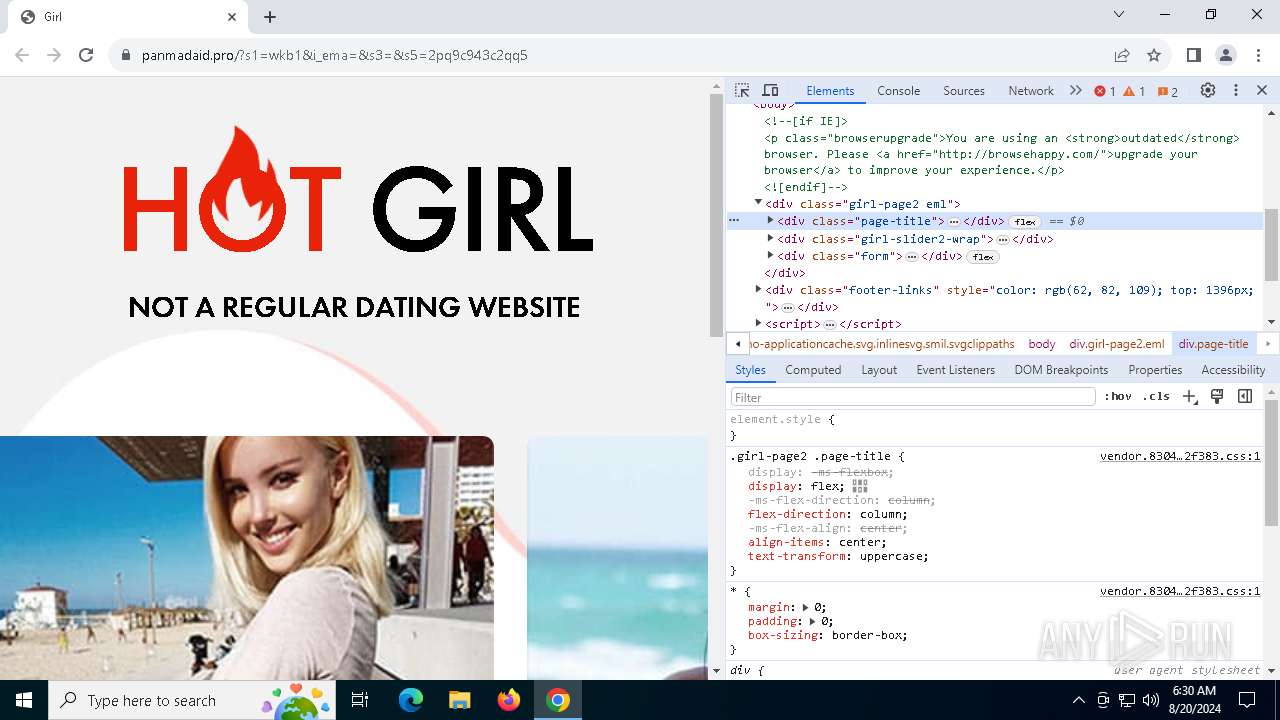Toggle flex badge on form div
The width and height of the screenshot is (1280, 720).
pos(982,257)
